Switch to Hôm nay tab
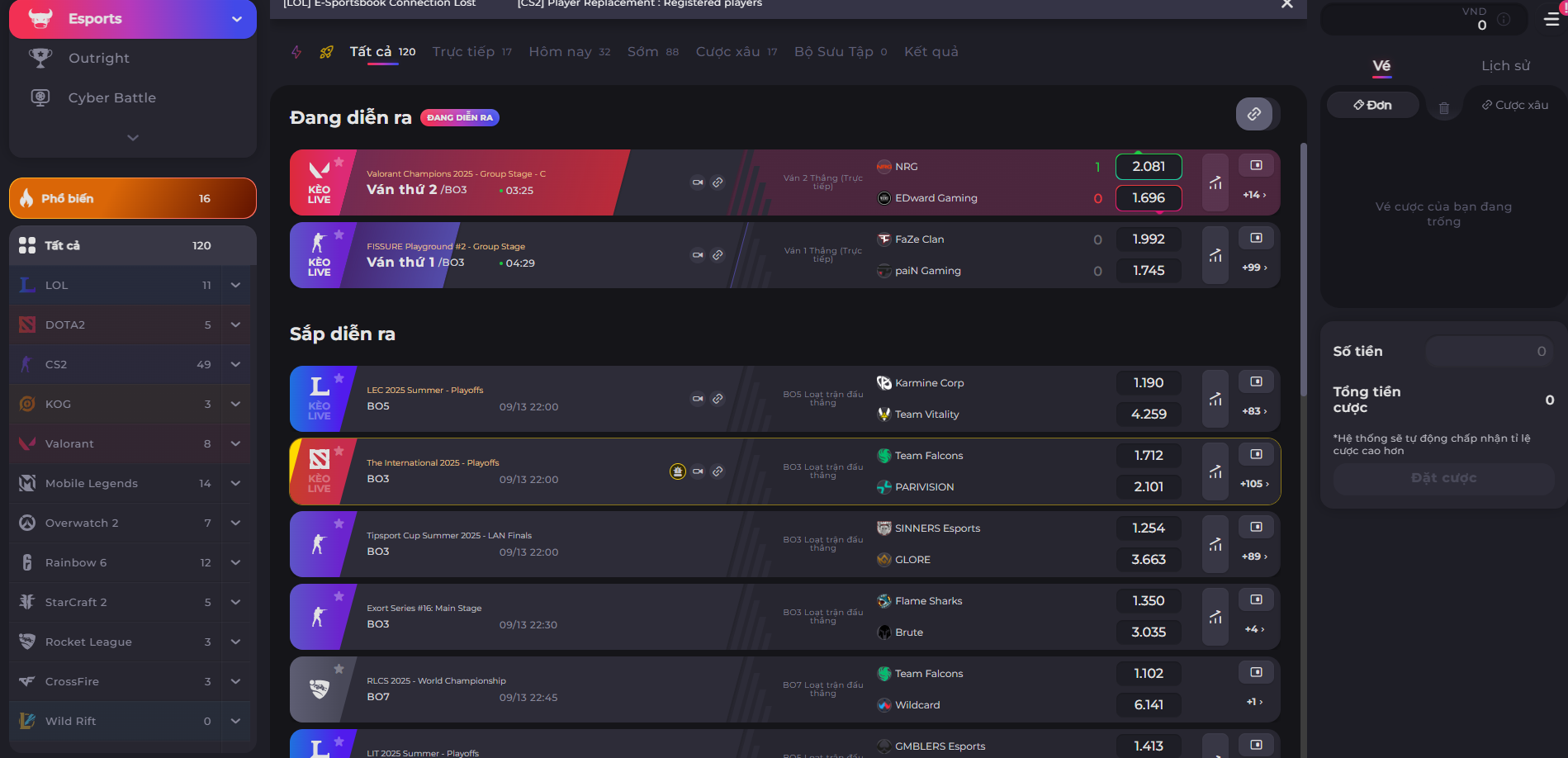Viewport: 1568px width, 758px height. (569, 52)
